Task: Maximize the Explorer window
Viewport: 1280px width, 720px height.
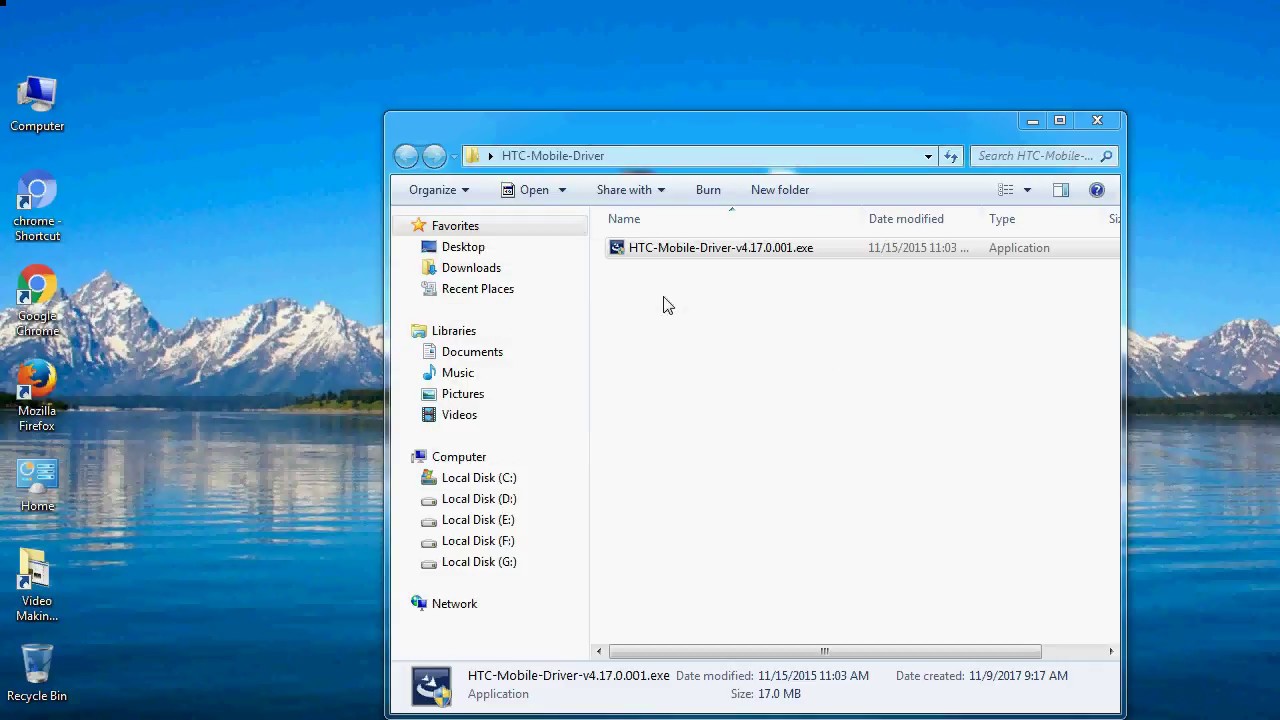Action: 1060,121
